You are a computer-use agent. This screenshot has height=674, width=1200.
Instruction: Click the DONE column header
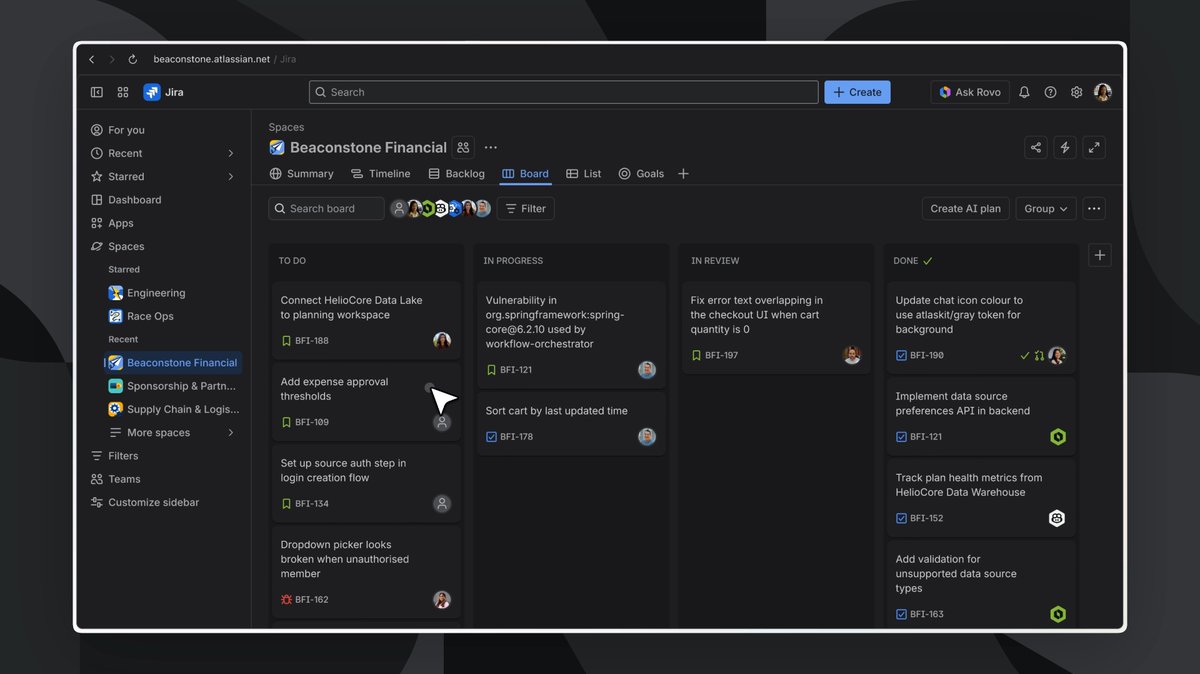click(x=913, y=261)
